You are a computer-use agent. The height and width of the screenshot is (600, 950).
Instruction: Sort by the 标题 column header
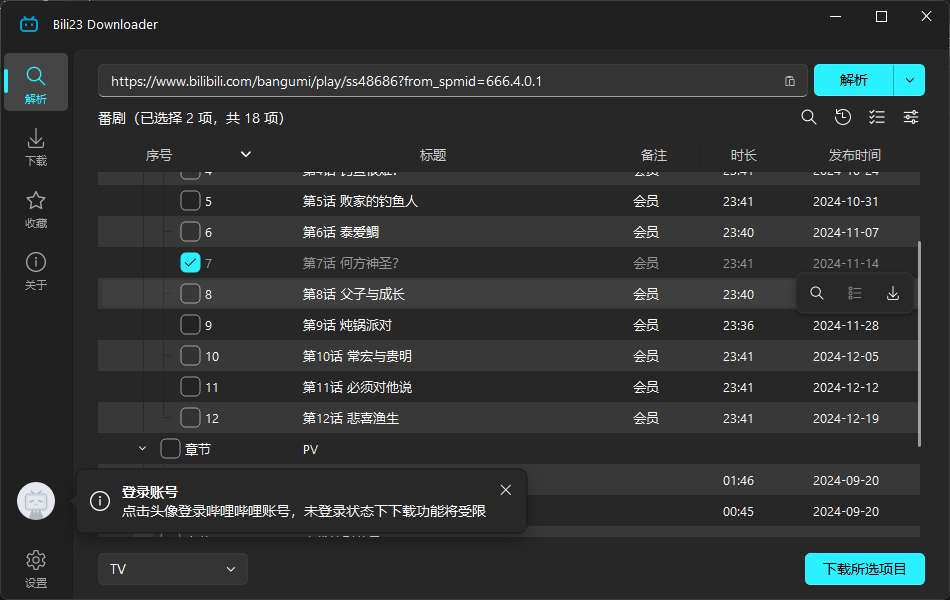tap(433, 155)
